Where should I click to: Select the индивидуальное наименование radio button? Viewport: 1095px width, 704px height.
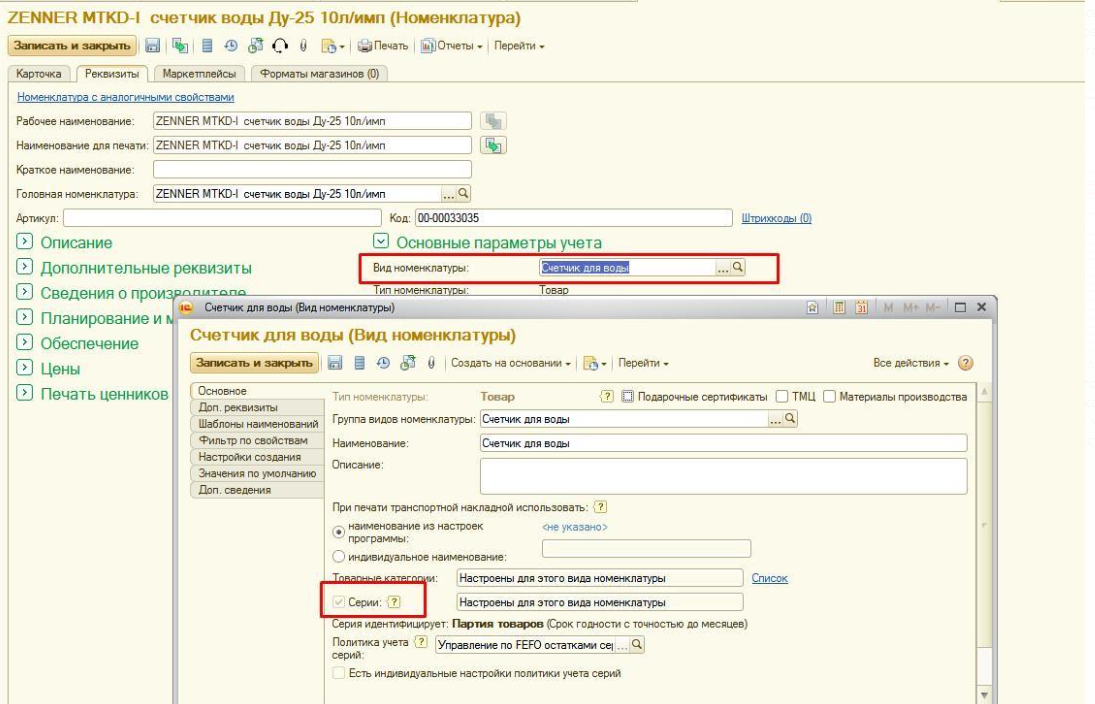click(339, 557)
